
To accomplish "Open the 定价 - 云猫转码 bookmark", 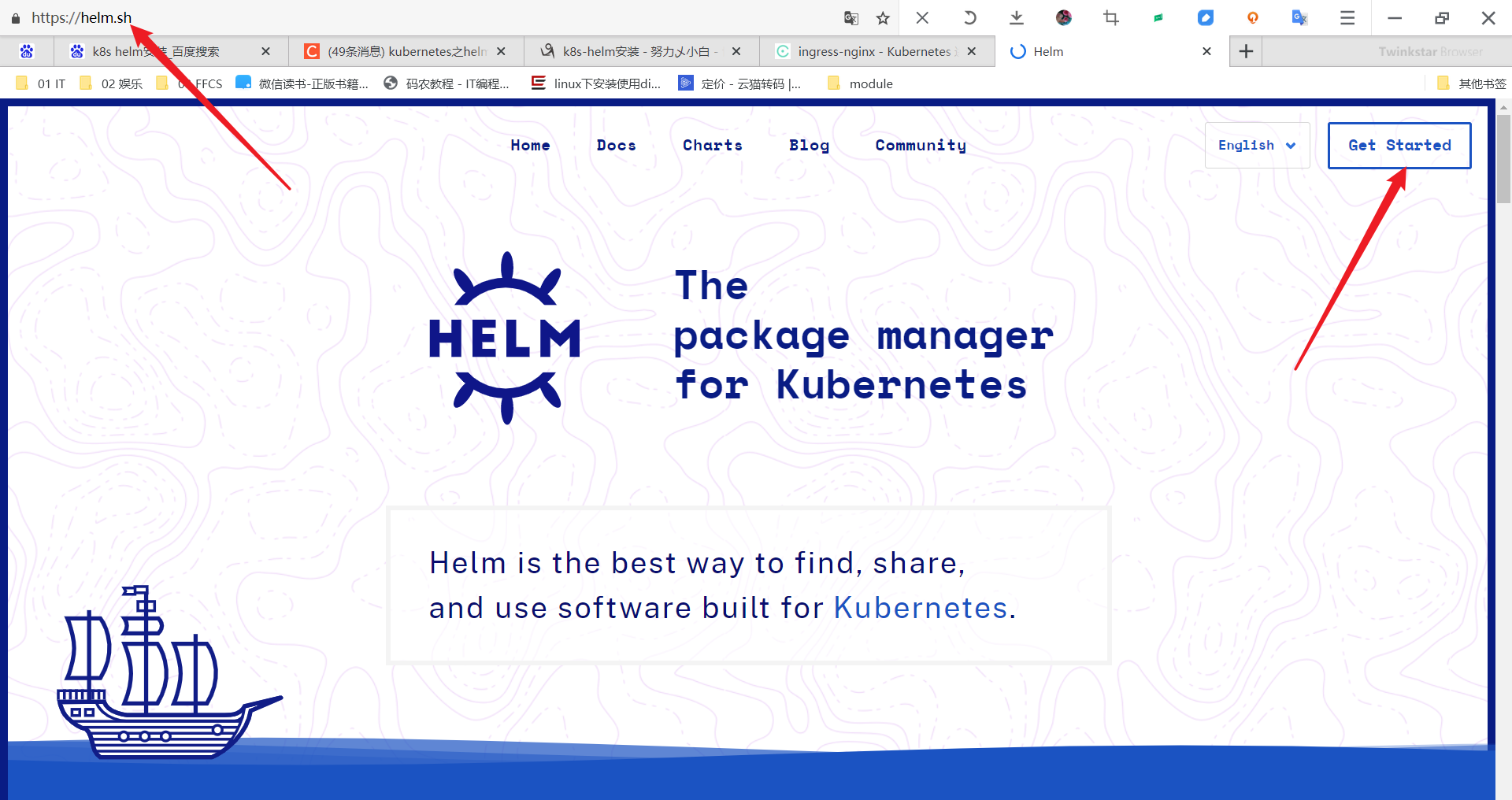I will 740,83.
